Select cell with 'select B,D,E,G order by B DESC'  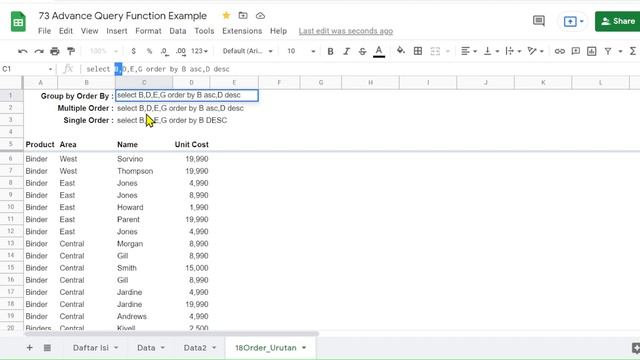pos(172,120)
